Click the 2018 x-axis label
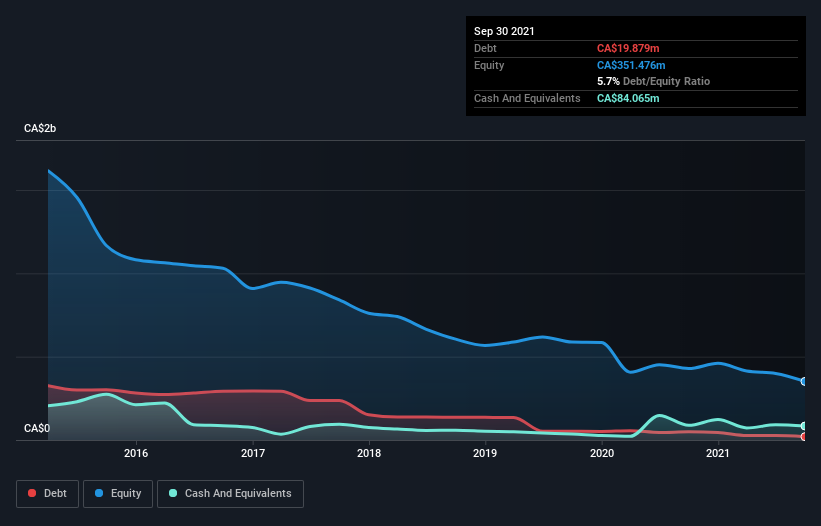This screenshot has height=526, width=821. pos(369,453)
